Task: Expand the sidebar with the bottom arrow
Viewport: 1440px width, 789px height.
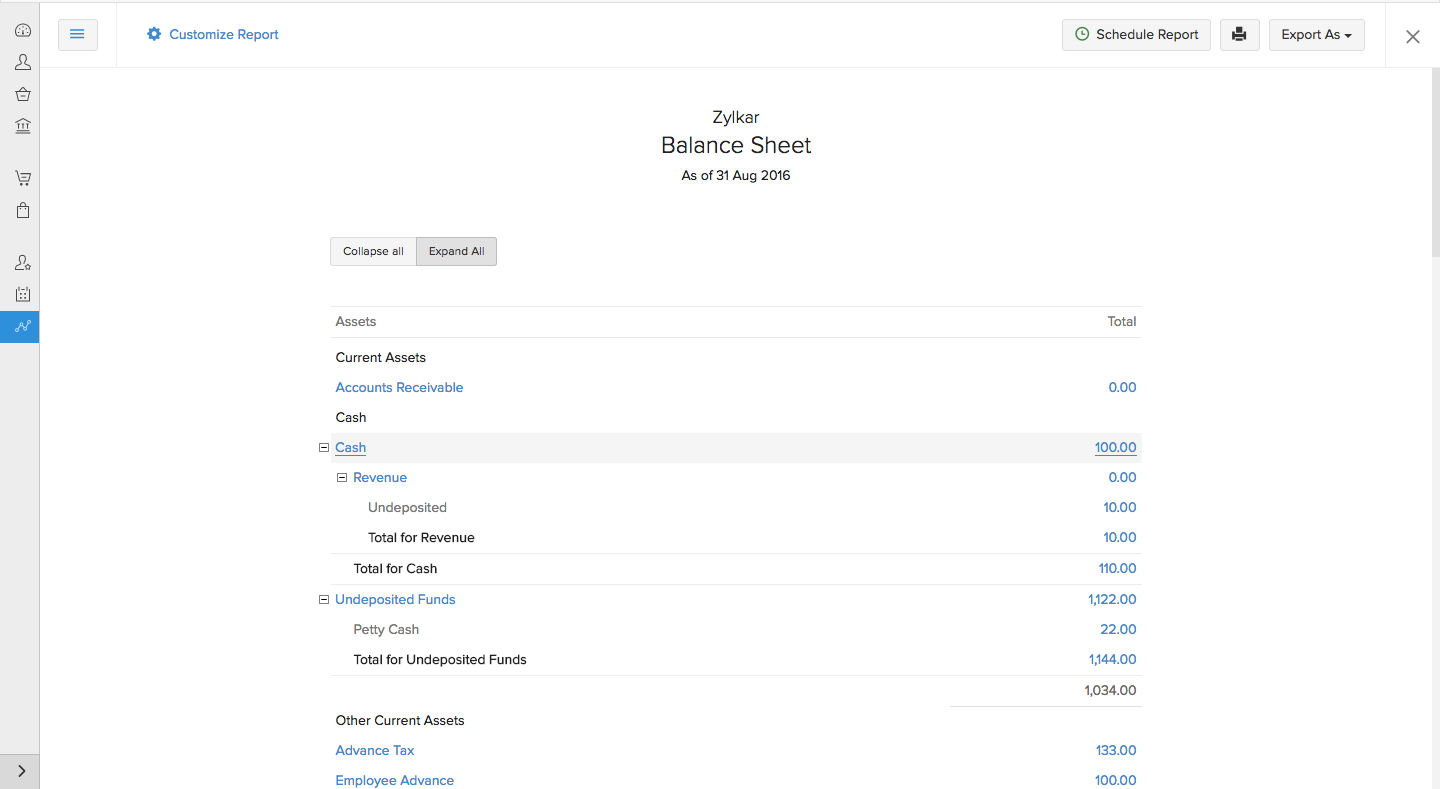Action: (x=21, y=771)
